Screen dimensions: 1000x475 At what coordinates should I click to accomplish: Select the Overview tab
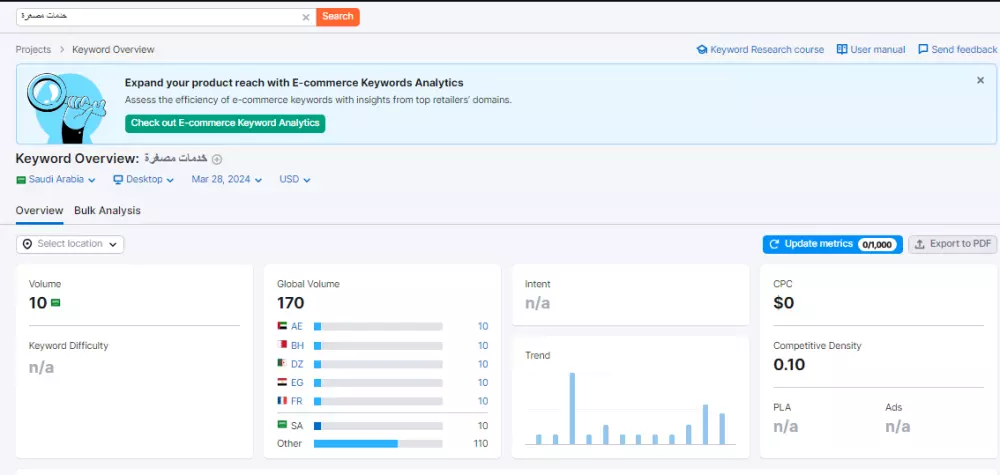pyautogui.click(x=40, y=210)
